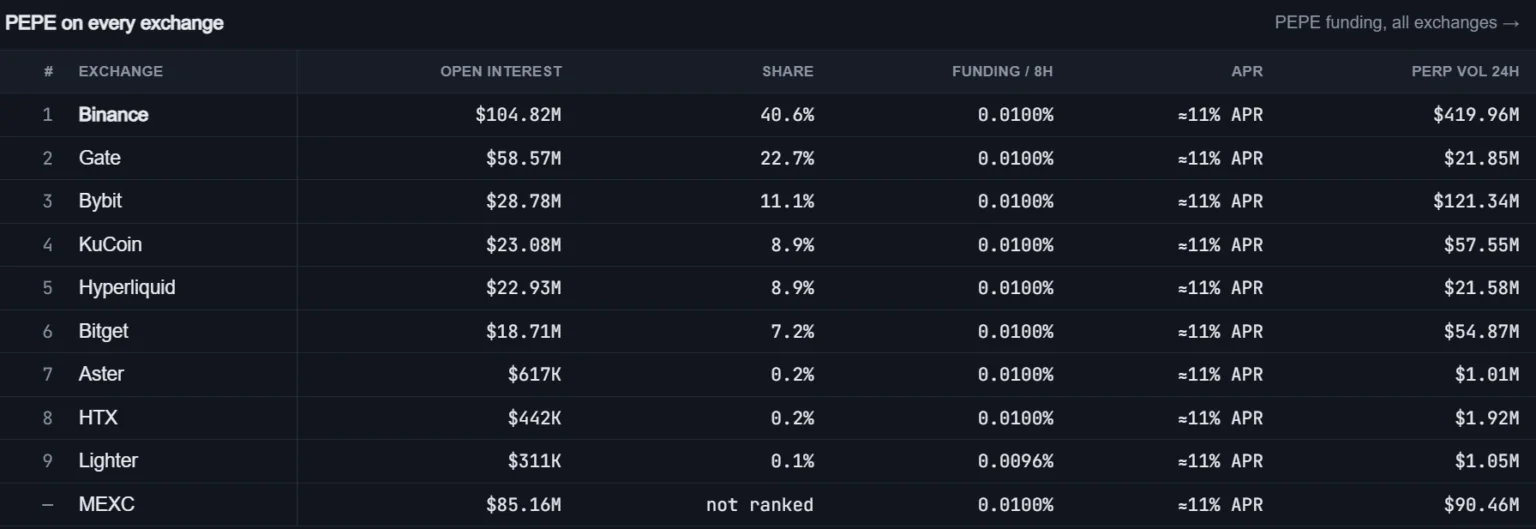Screen dimensions: 1536x529
Task: Click the not ranked share cell
Action: (760, 504)
